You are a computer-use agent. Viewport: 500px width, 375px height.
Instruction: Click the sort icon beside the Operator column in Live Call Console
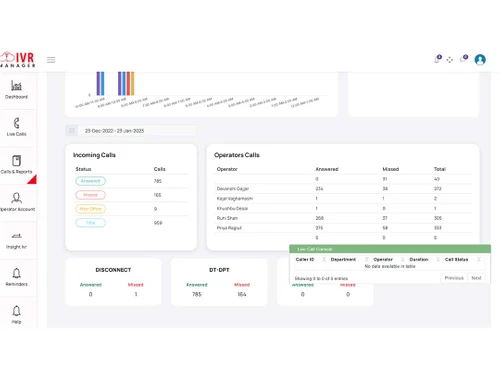pyautogui.click(x=402, y=259)
